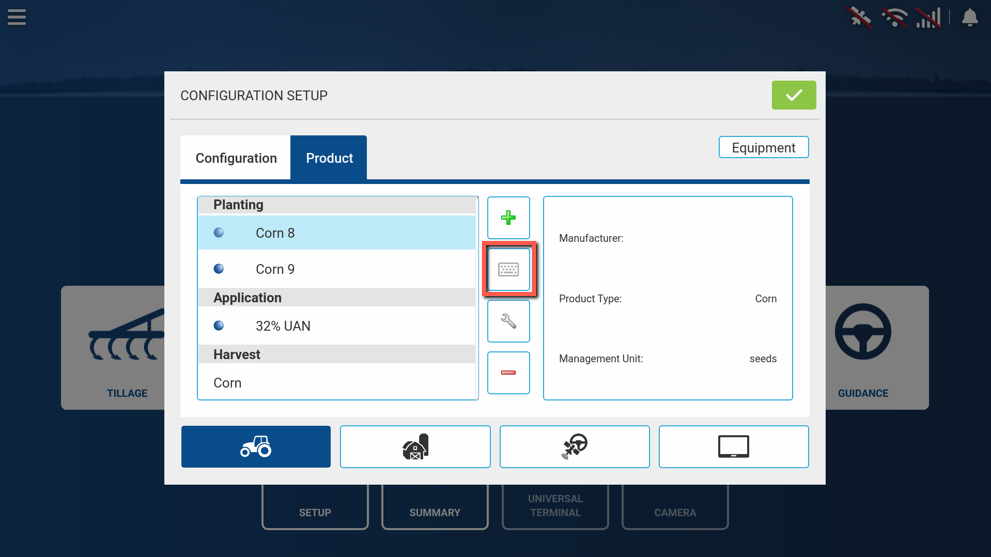
Task: Open the Guidance tile in the background
Action: pyautogui.click(x=877, y=348)
